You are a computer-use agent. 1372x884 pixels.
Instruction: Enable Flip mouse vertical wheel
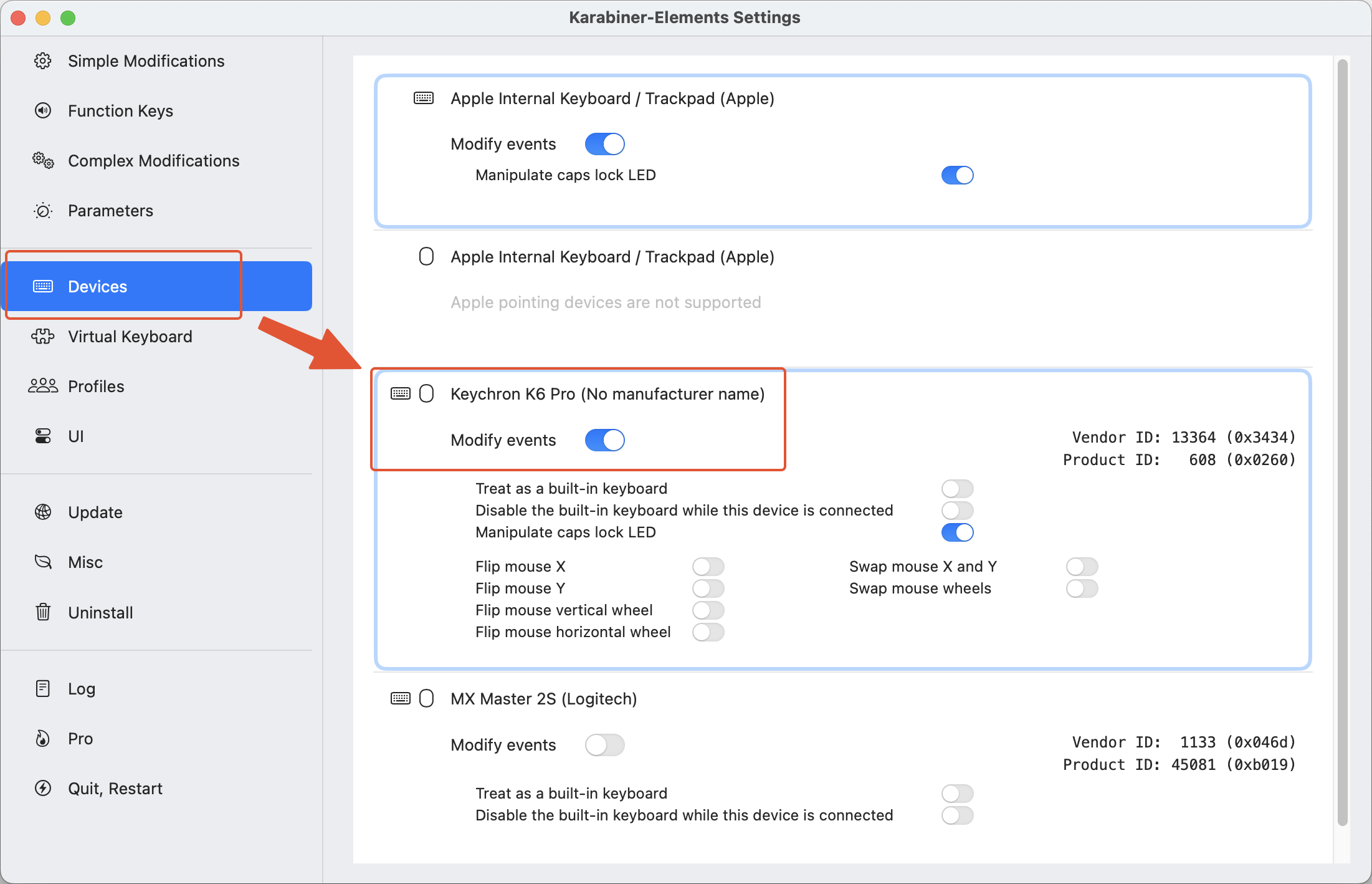click(x=708, y=610)
